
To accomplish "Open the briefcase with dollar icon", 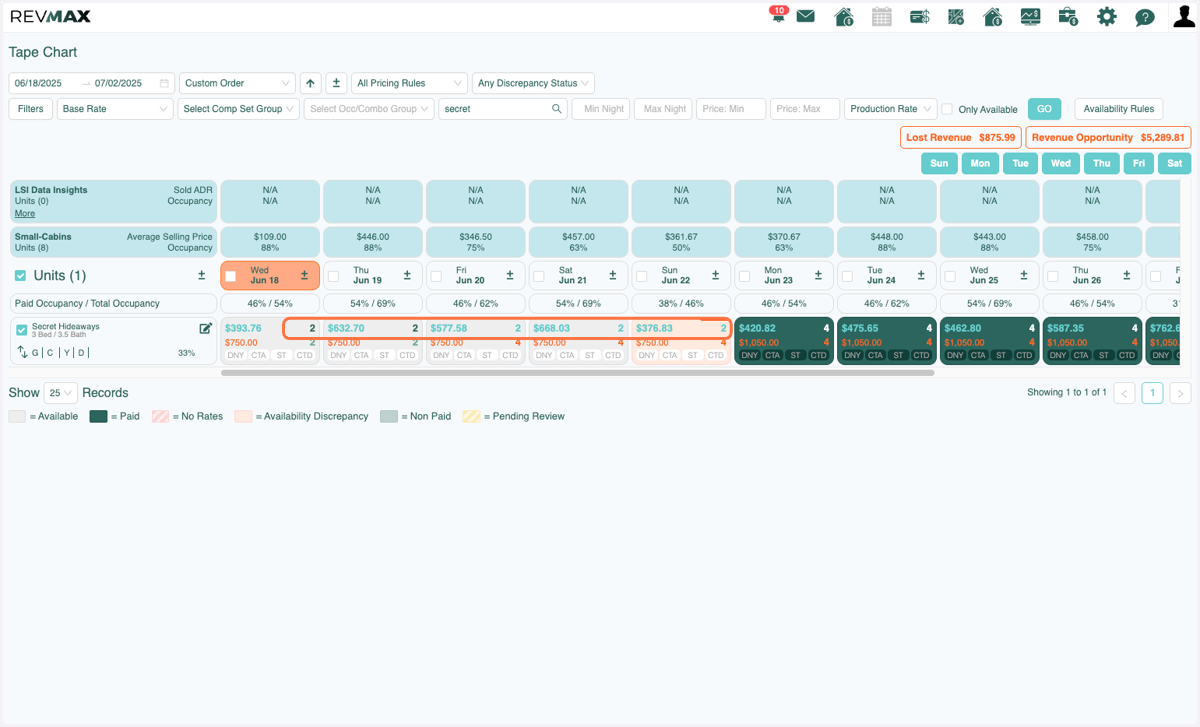I will pos(1068,16).
